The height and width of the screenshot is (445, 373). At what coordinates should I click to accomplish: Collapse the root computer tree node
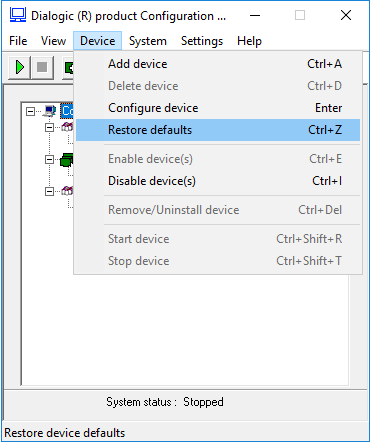[x=30, y=111]
